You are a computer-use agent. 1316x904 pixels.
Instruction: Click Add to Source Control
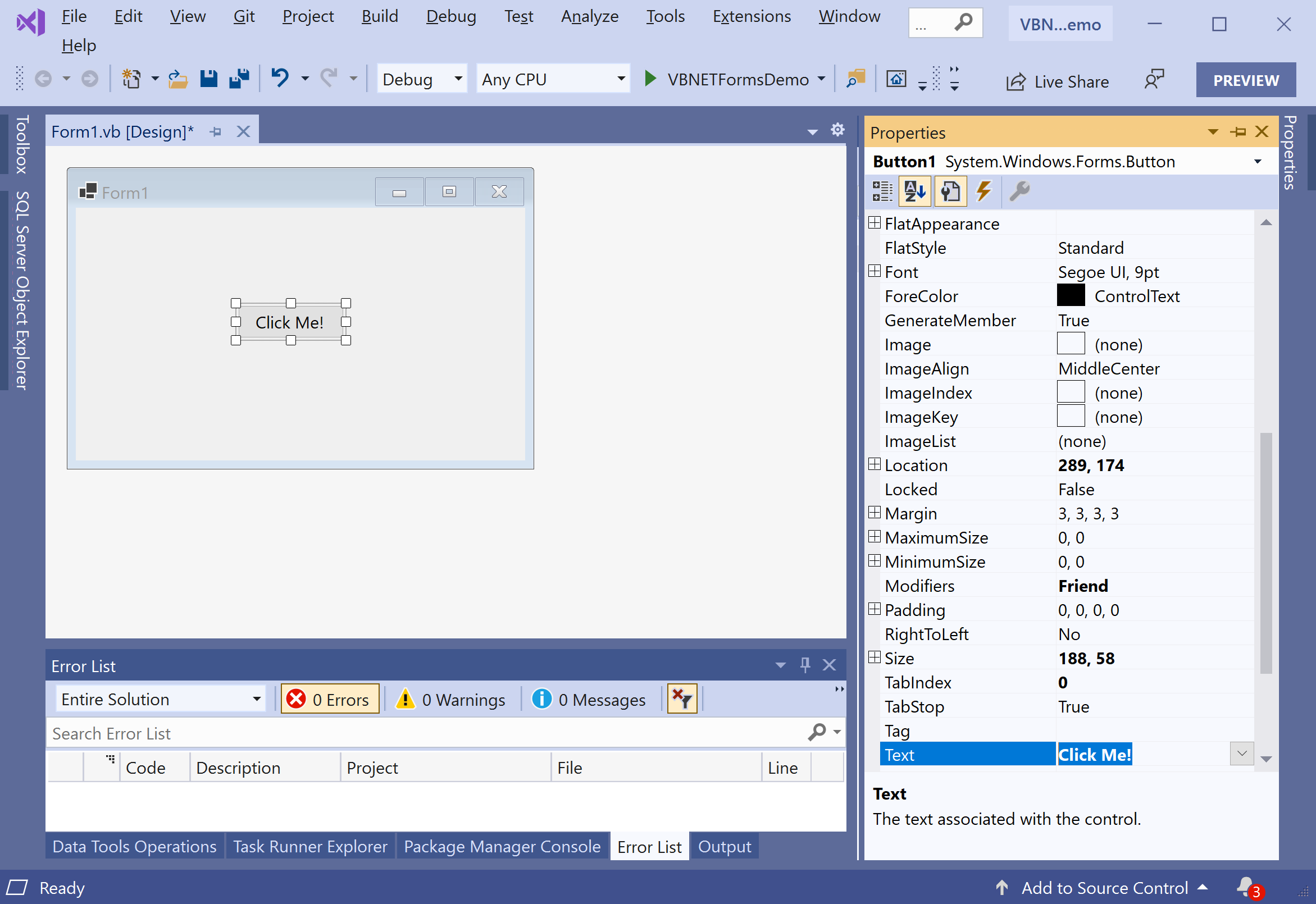1104,888
